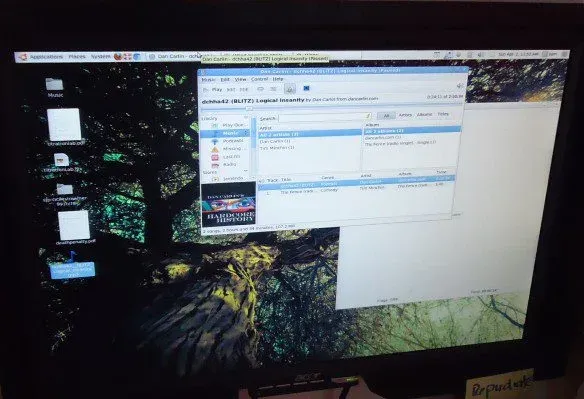584x399 pixels.
Task: Select the highlighted audio file on desktop
Action: click(x=72, y=265)
